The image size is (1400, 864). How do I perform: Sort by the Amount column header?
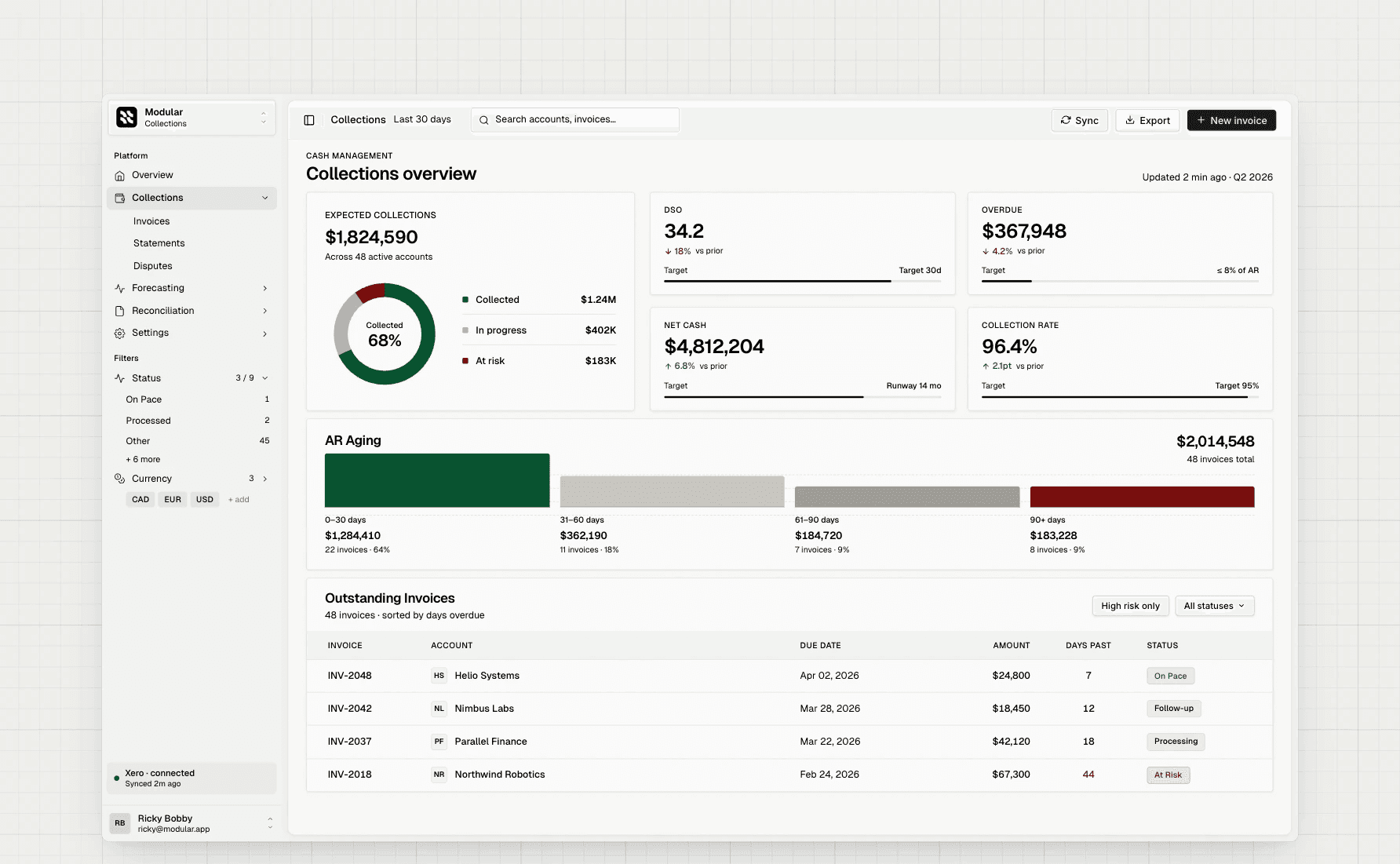1012,646
